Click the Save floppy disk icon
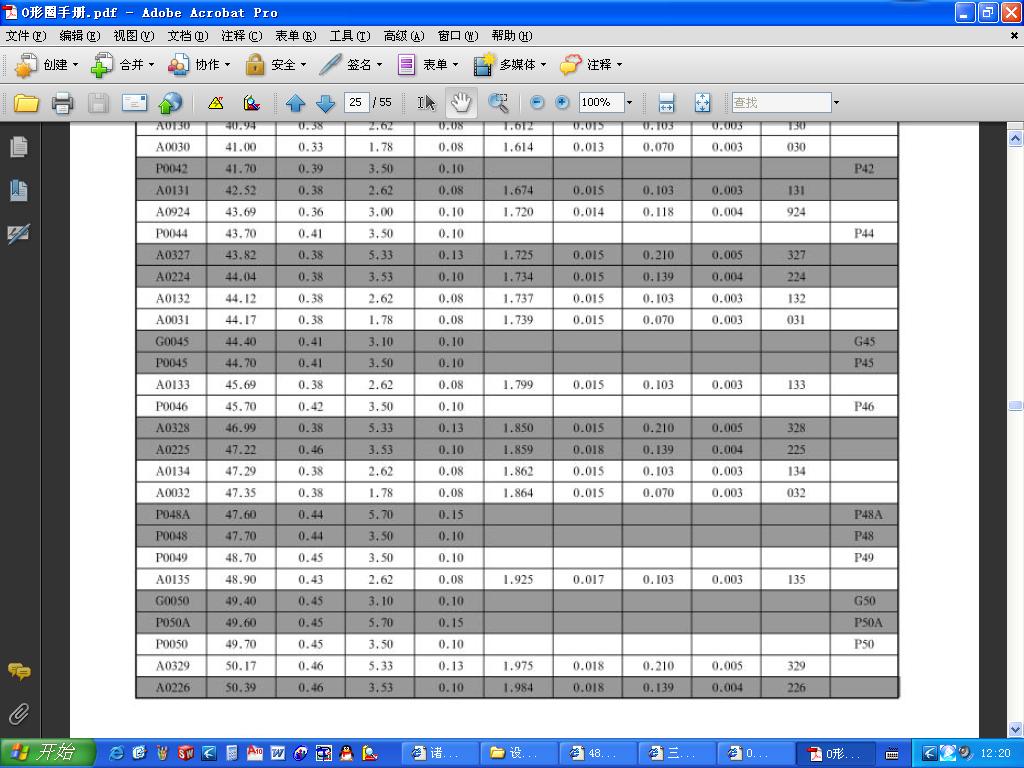 pos(99,103)
